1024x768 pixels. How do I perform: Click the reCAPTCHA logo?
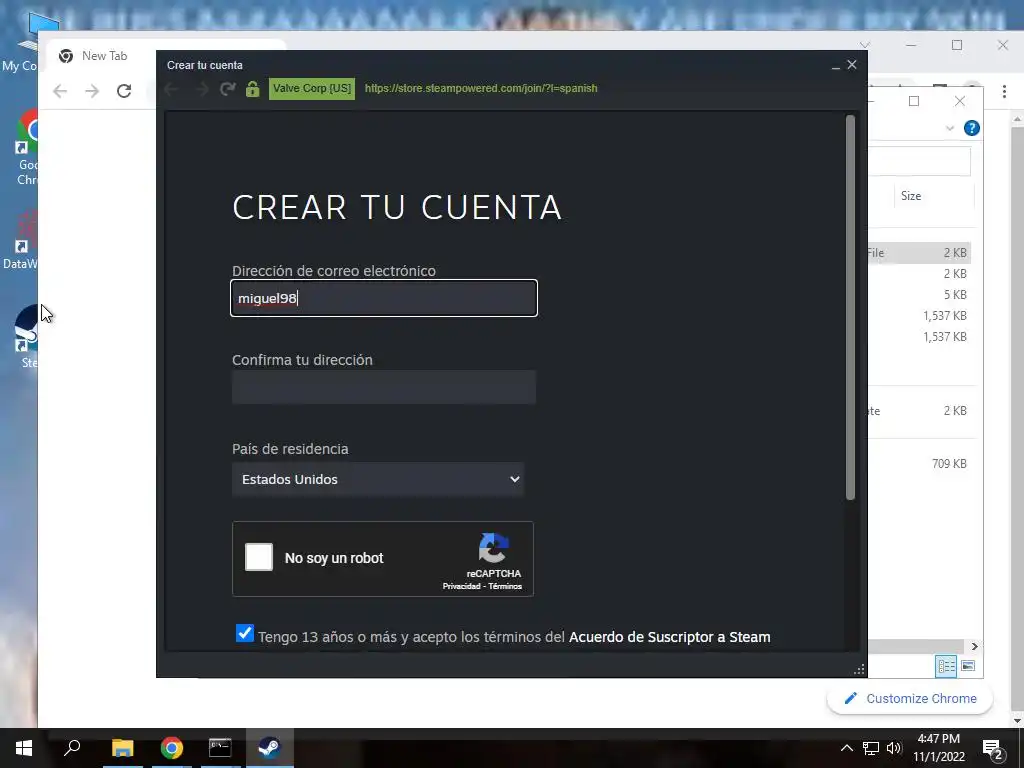(x=493, y=548)
